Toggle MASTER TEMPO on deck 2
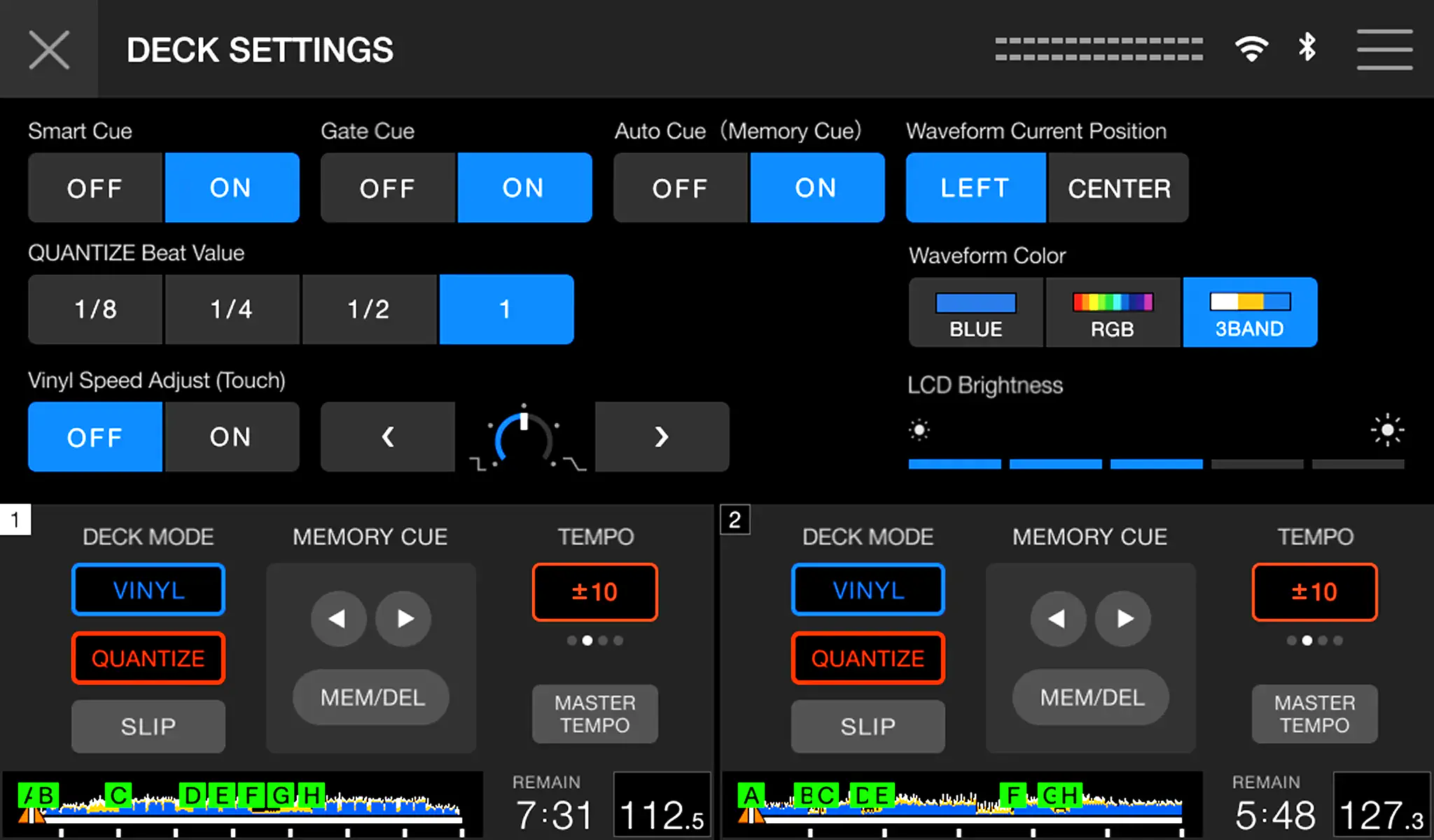Image resolution: width=1434 pixels, height=840 pixels. [1315, 714]
